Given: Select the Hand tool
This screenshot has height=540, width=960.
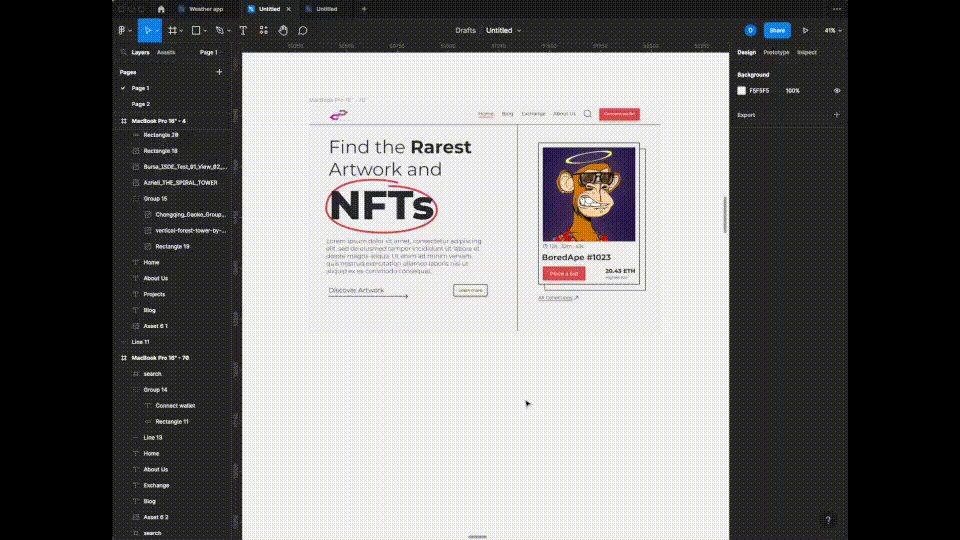Looking at the screenshot, I should [x=283, y=31].
